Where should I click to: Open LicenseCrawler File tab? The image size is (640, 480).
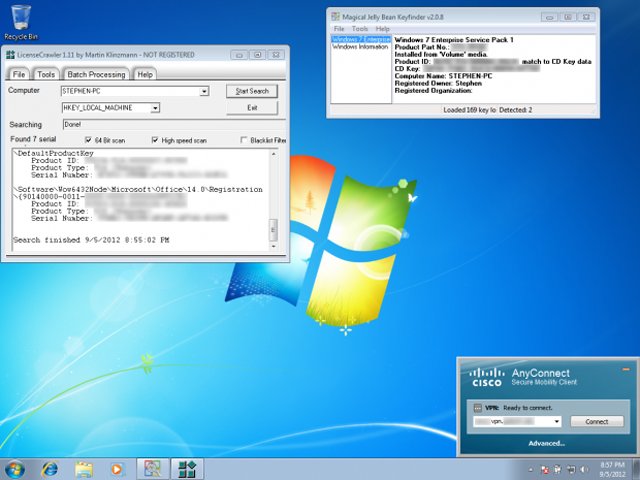click(19, 74)
